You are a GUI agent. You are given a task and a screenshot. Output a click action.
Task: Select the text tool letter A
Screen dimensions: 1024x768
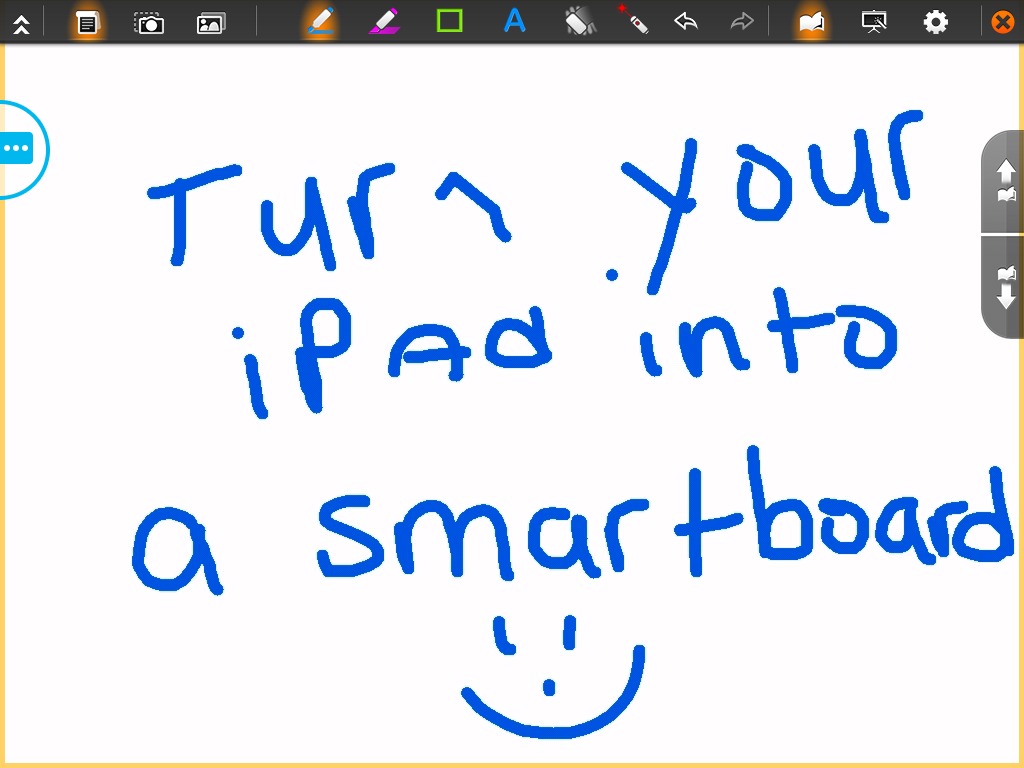(x=515, y=21)
